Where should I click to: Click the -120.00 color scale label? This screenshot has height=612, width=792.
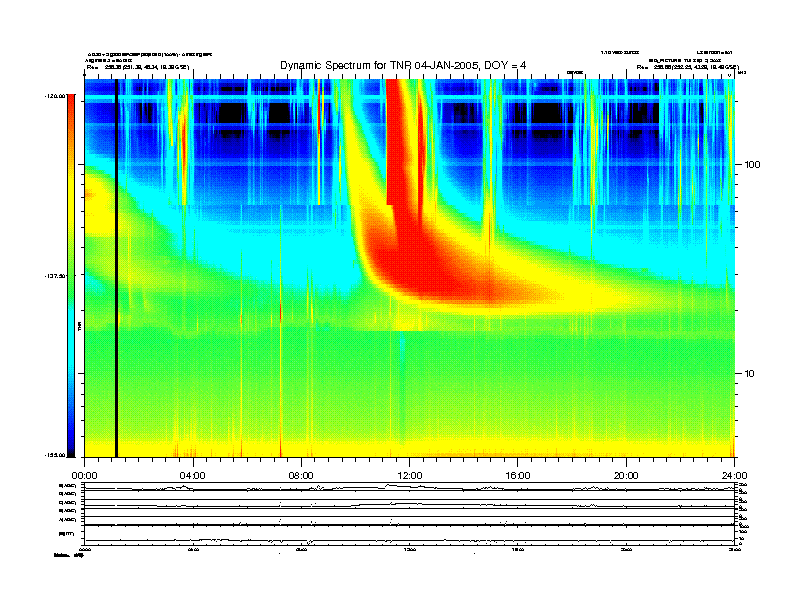point(55,95)
